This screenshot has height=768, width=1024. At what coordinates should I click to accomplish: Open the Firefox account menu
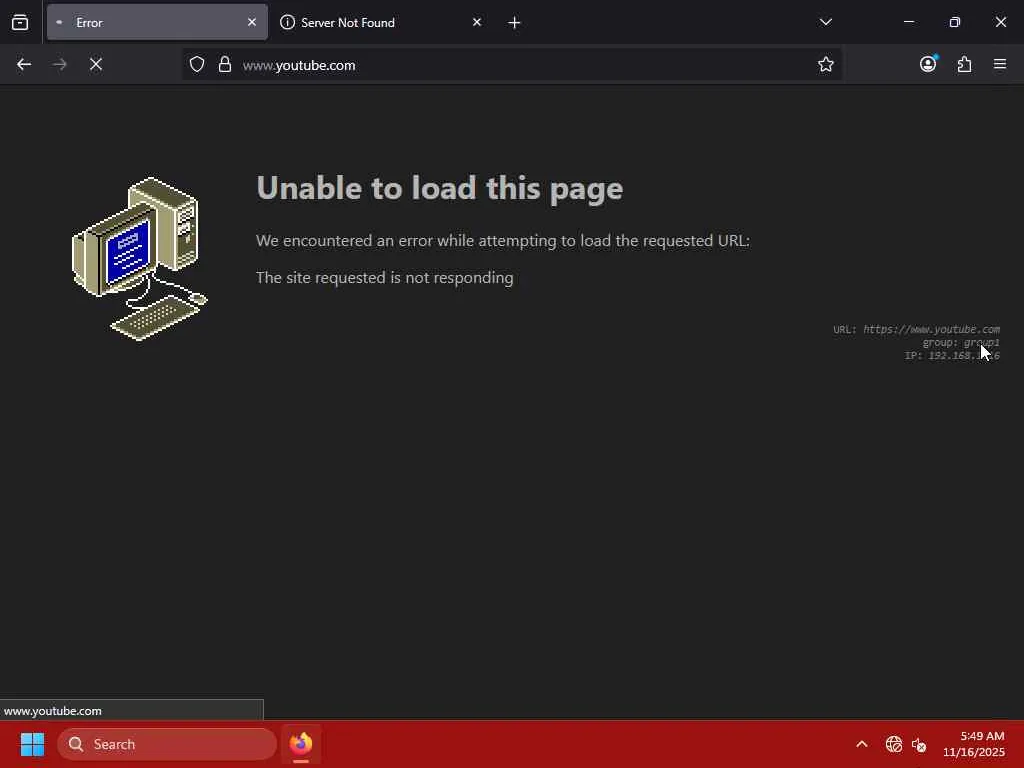pyautogui.click(x=928, y=63)
